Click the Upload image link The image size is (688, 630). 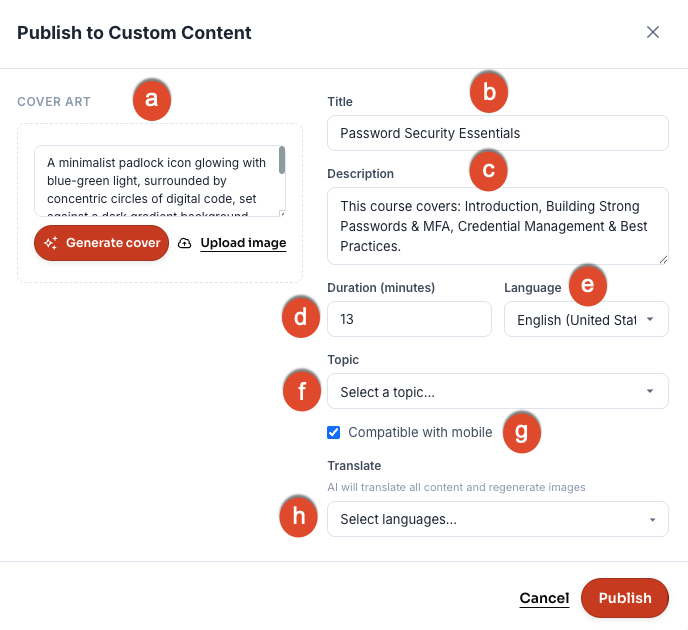(x=243, y=243)
